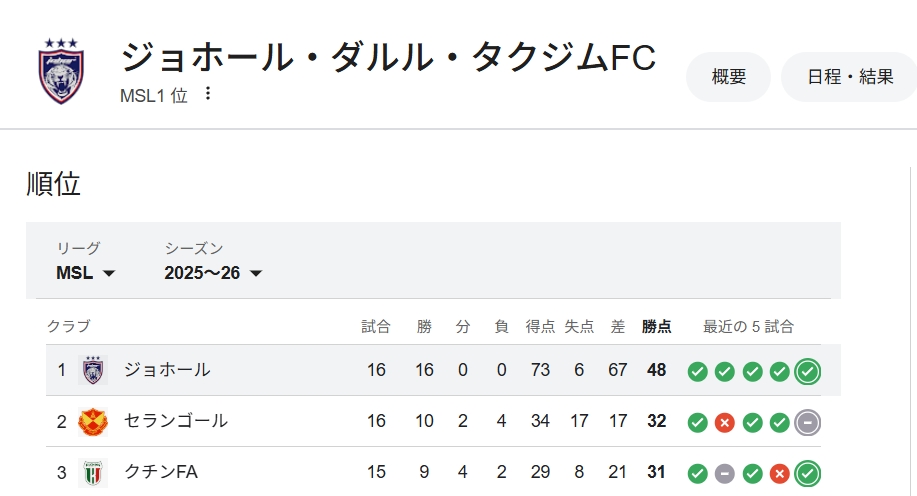Click セランゴール's latest match draw icon
The width and height of the screenshot is (917, 496).
click(x=808, y=422)
